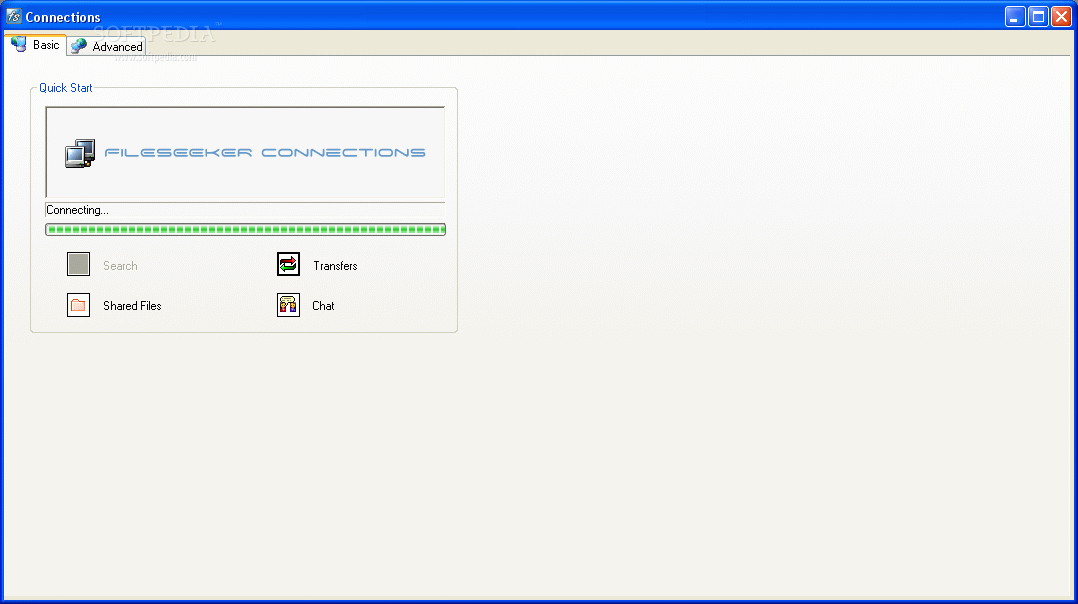
Task: Click the grayed-out Search icon
Action: point(78,264)
